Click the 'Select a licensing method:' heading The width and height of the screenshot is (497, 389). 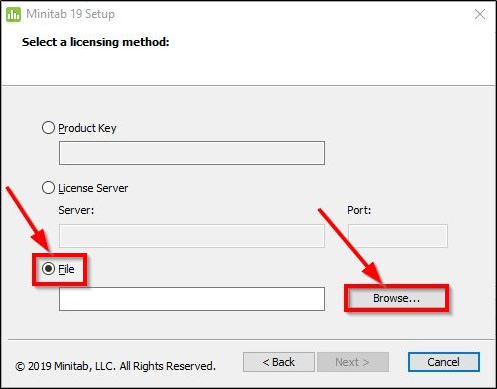(x=96, y=42)
